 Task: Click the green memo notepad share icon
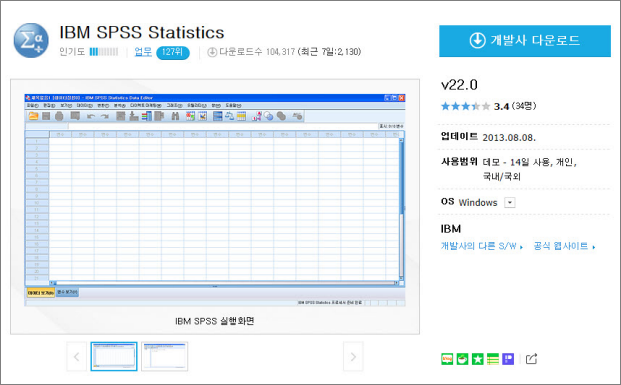493,359
